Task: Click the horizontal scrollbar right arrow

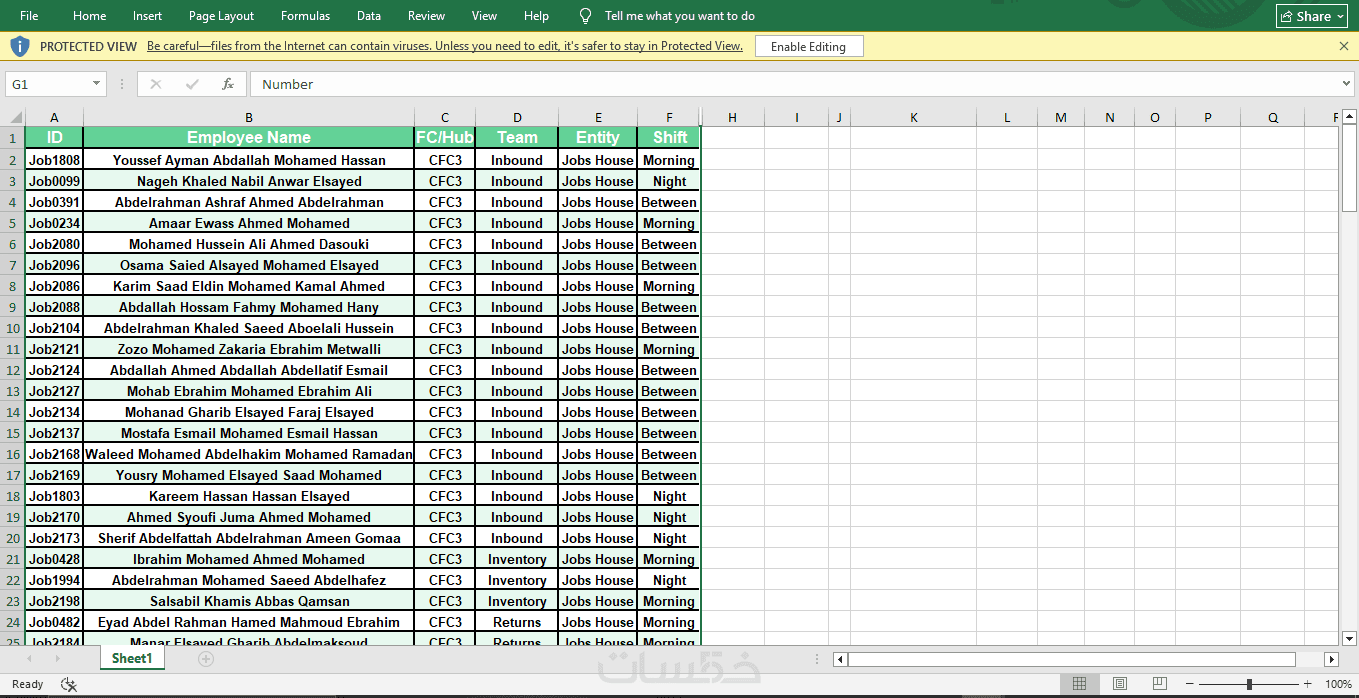Action: point(1331,659)
